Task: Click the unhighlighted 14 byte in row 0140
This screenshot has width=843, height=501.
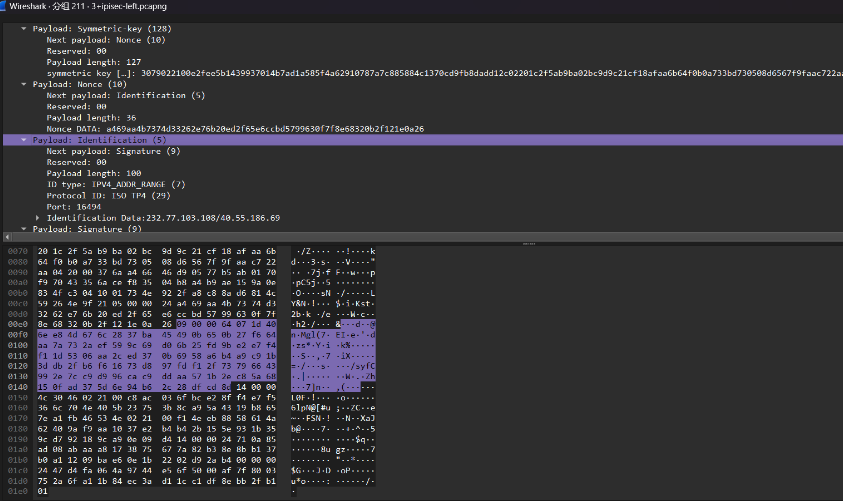Action: click(x=241, y=387)
